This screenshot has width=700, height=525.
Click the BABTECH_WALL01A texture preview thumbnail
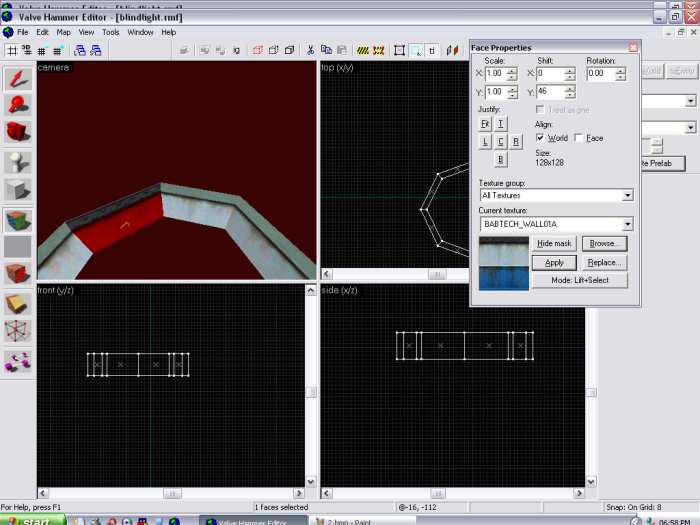pyautogui.click(x=503, y=263)
